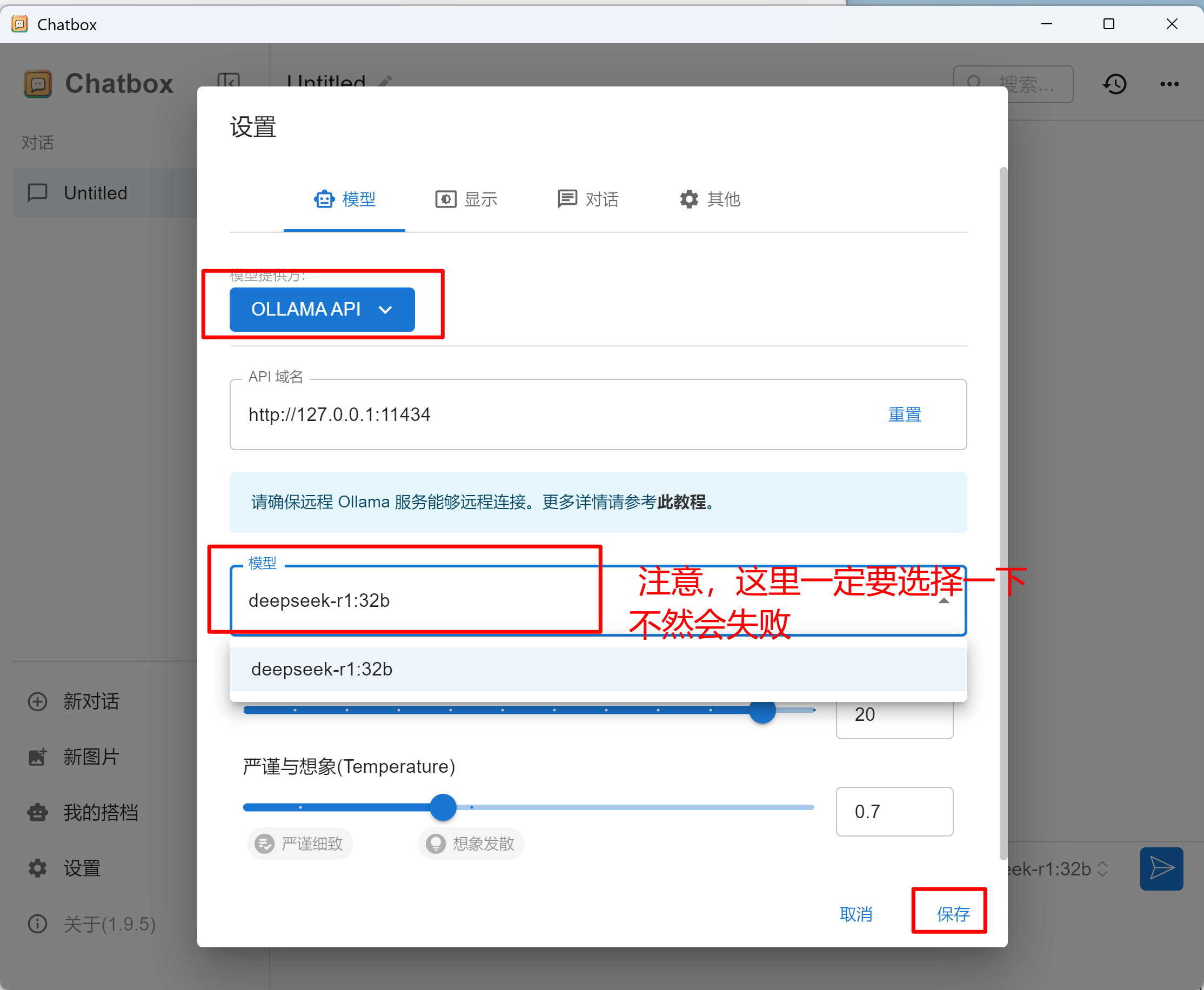This screenshot has height=990, width=1204.
Task: Click 重置 to reset the API host
Action: coord(905,414)
